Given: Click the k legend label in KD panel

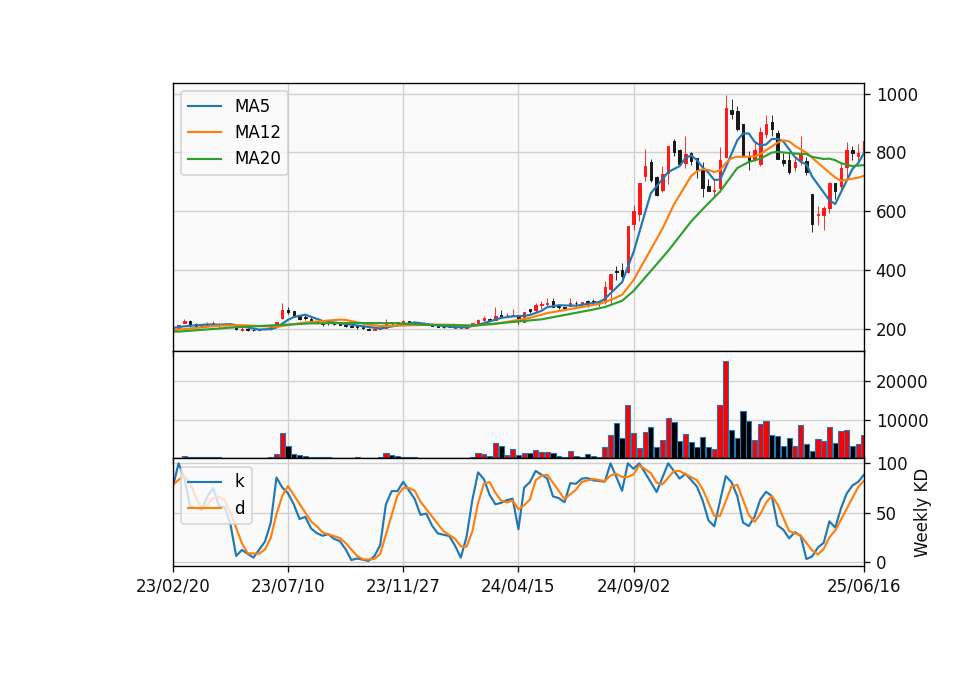Looking at the screenshot, I should point(239,481).
